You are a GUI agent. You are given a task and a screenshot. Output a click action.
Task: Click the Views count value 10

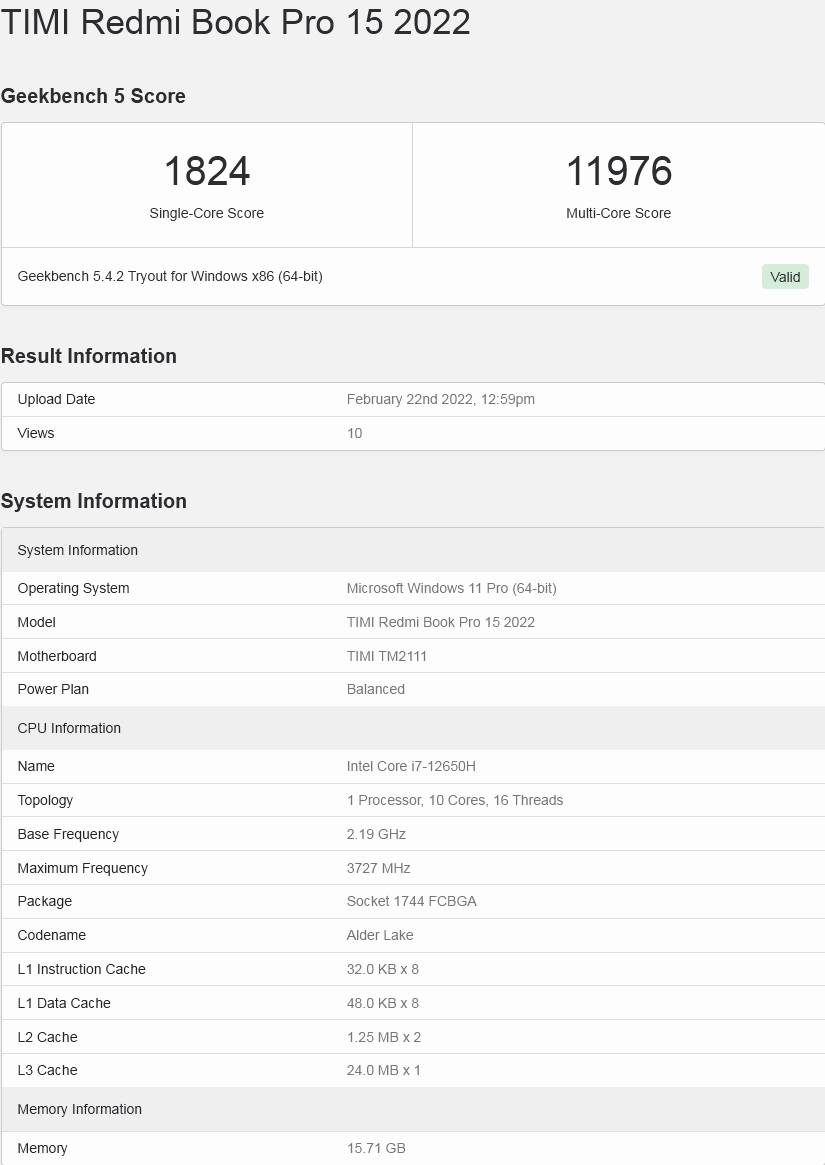pyautogui.click(x=354, y=433)
